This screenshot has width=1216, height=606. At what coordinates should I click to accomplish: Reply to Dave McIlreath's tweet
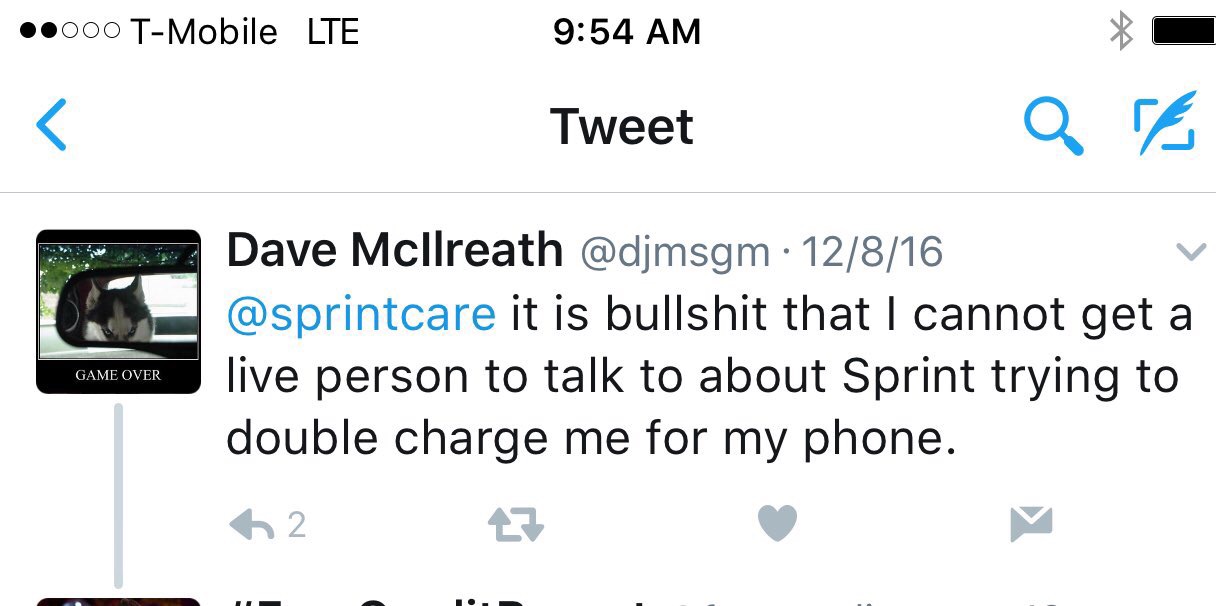tap(267, 524)
